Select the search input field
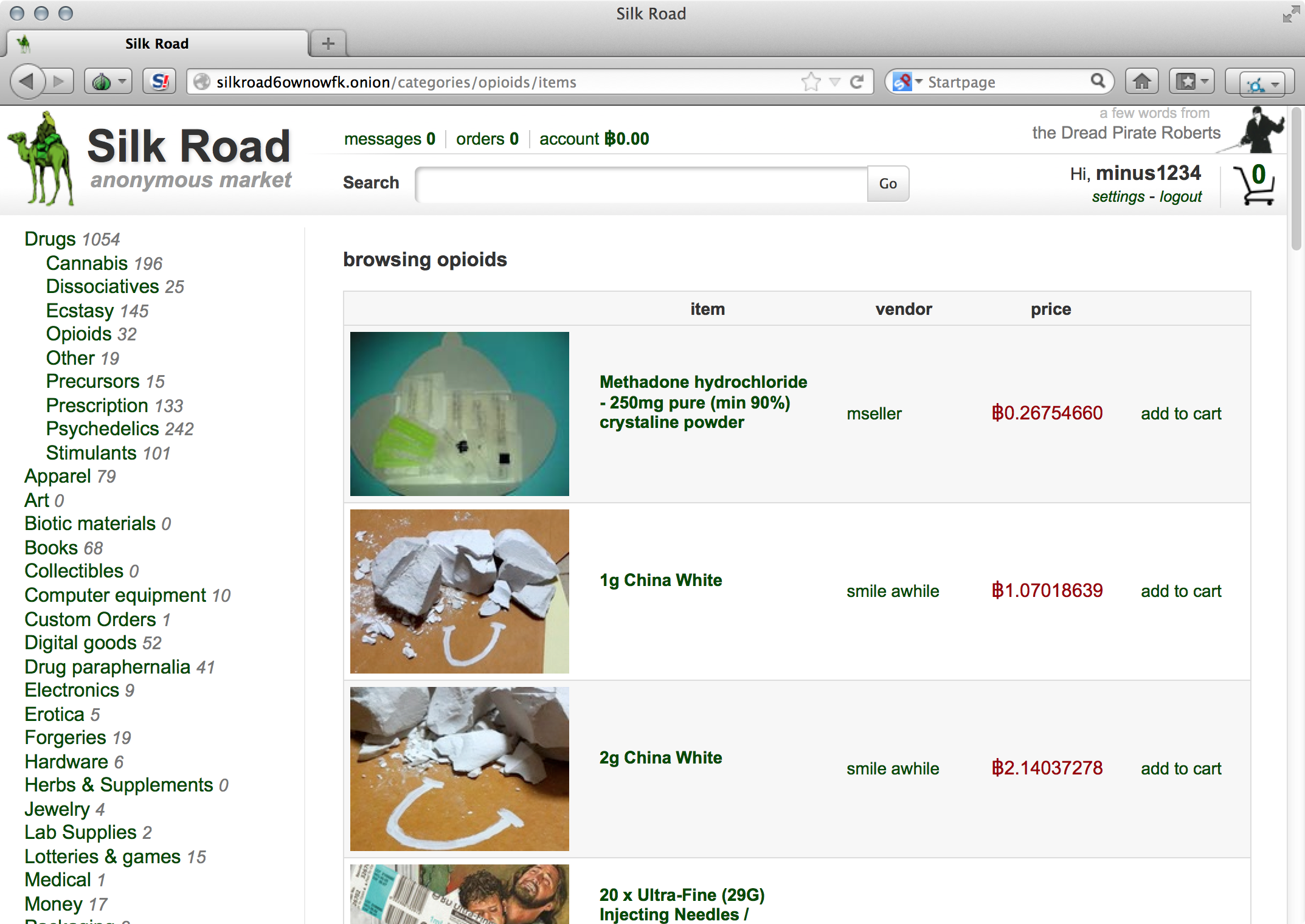The height and width of the screenshot is (924, 1305). pos(640,182)
